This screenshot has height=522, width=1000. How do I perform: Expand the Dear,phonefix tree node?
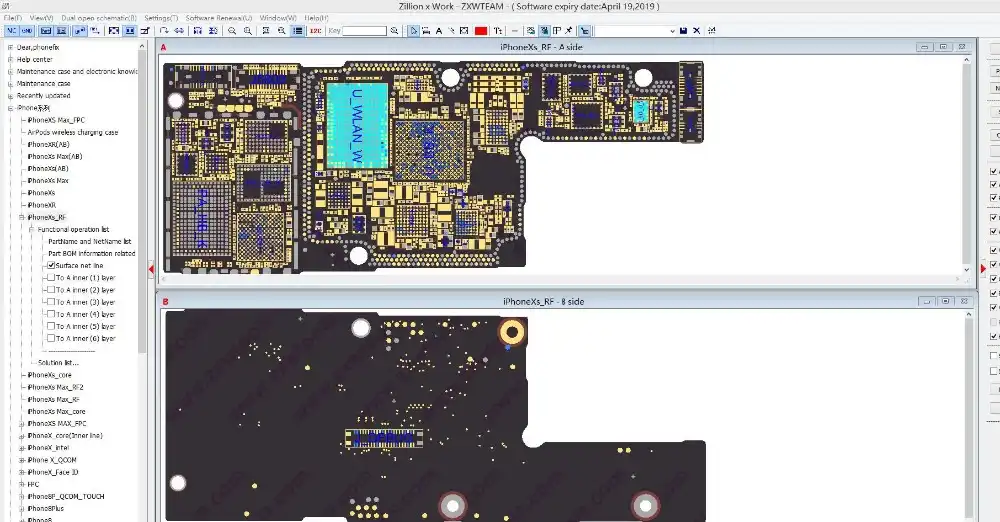click(10, 47)
